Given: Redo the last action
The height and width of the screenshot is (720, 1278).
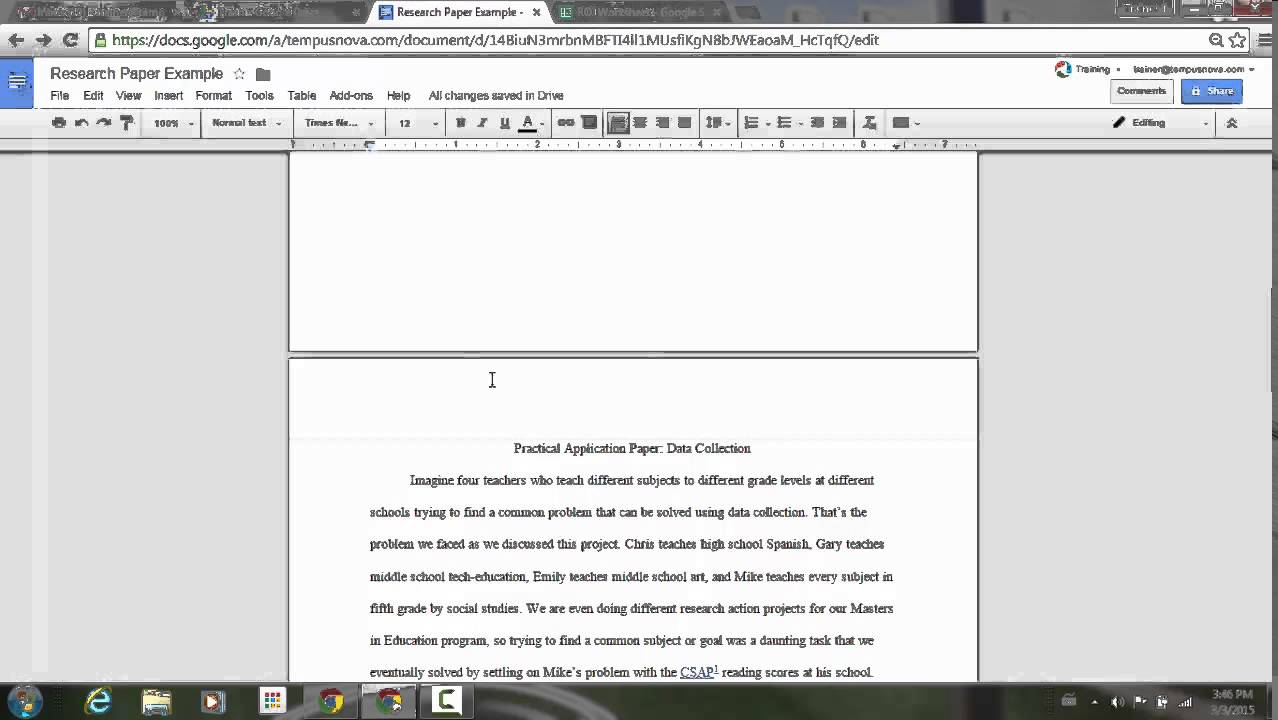Looking at the screenshot, I should 104,123.
